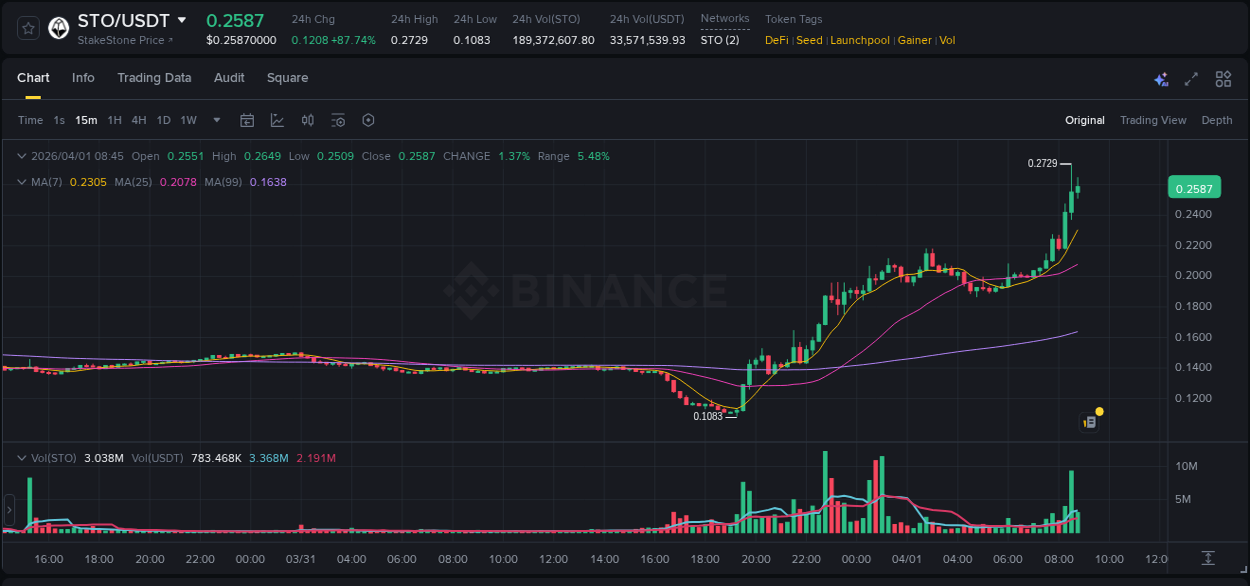Collapse the OHLC data row chevron

21,156
